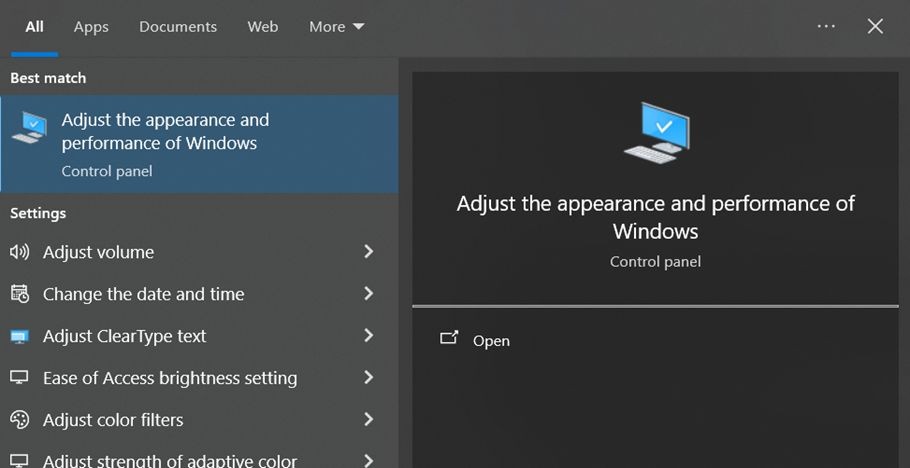The width and height of the screenshot is (910, 468).
Task: Open the More filter dropdown
Action: (x=337, y=27)
